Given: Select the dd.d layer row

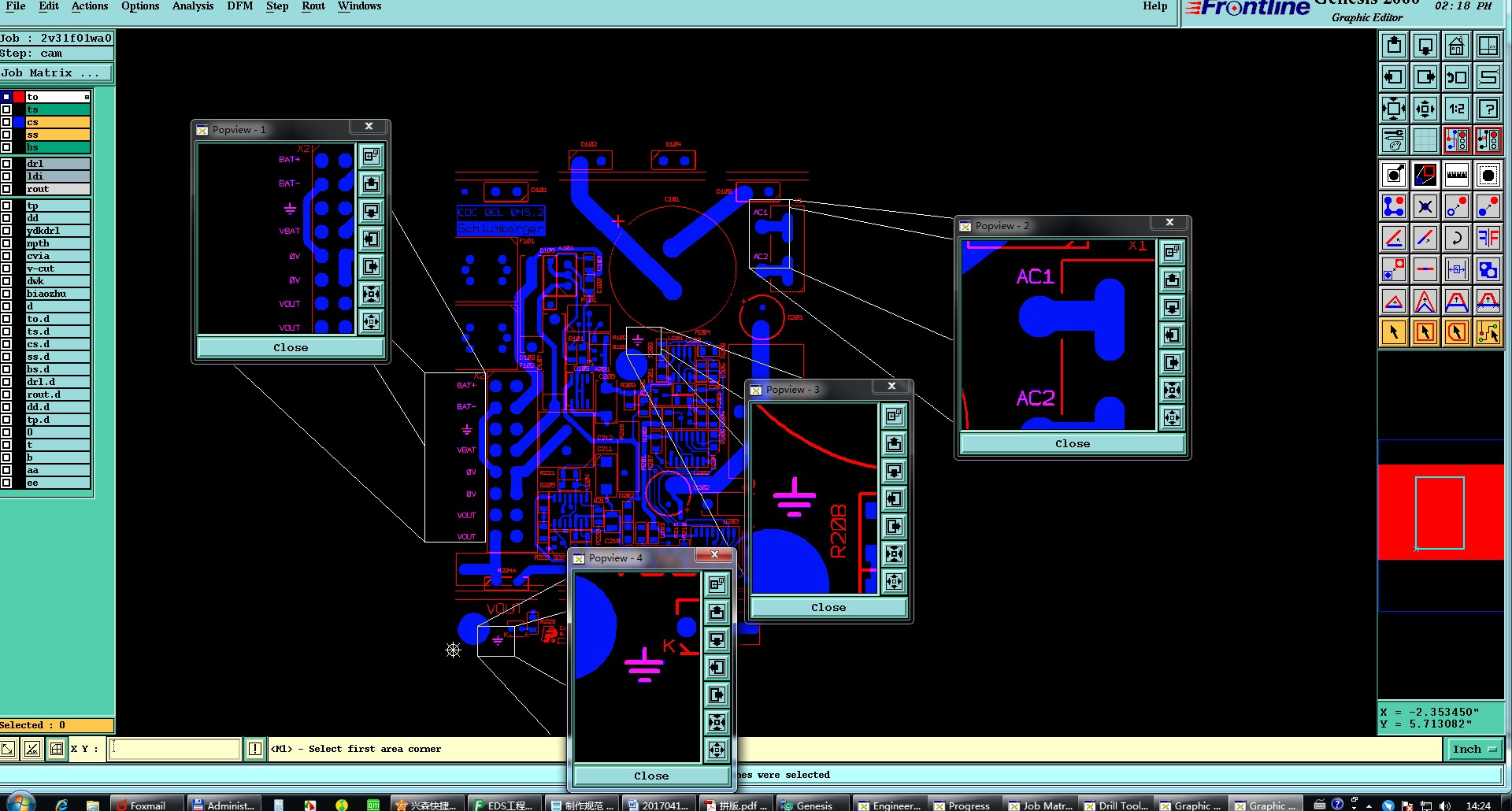Looking at the screenshot, I should pyautogui.click(x=57, y=407).
